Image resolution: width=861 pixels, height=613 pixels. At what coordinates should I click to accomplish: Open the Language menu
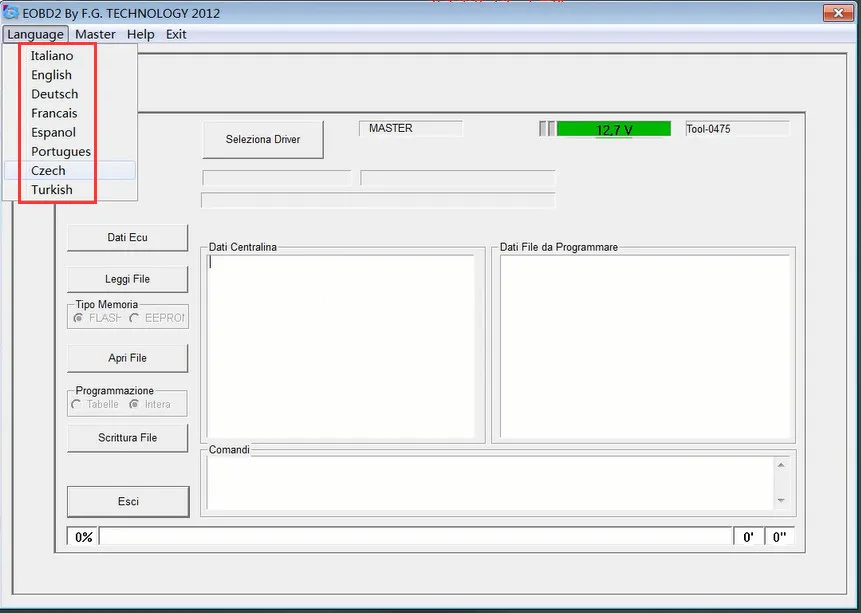click(35, 34)
